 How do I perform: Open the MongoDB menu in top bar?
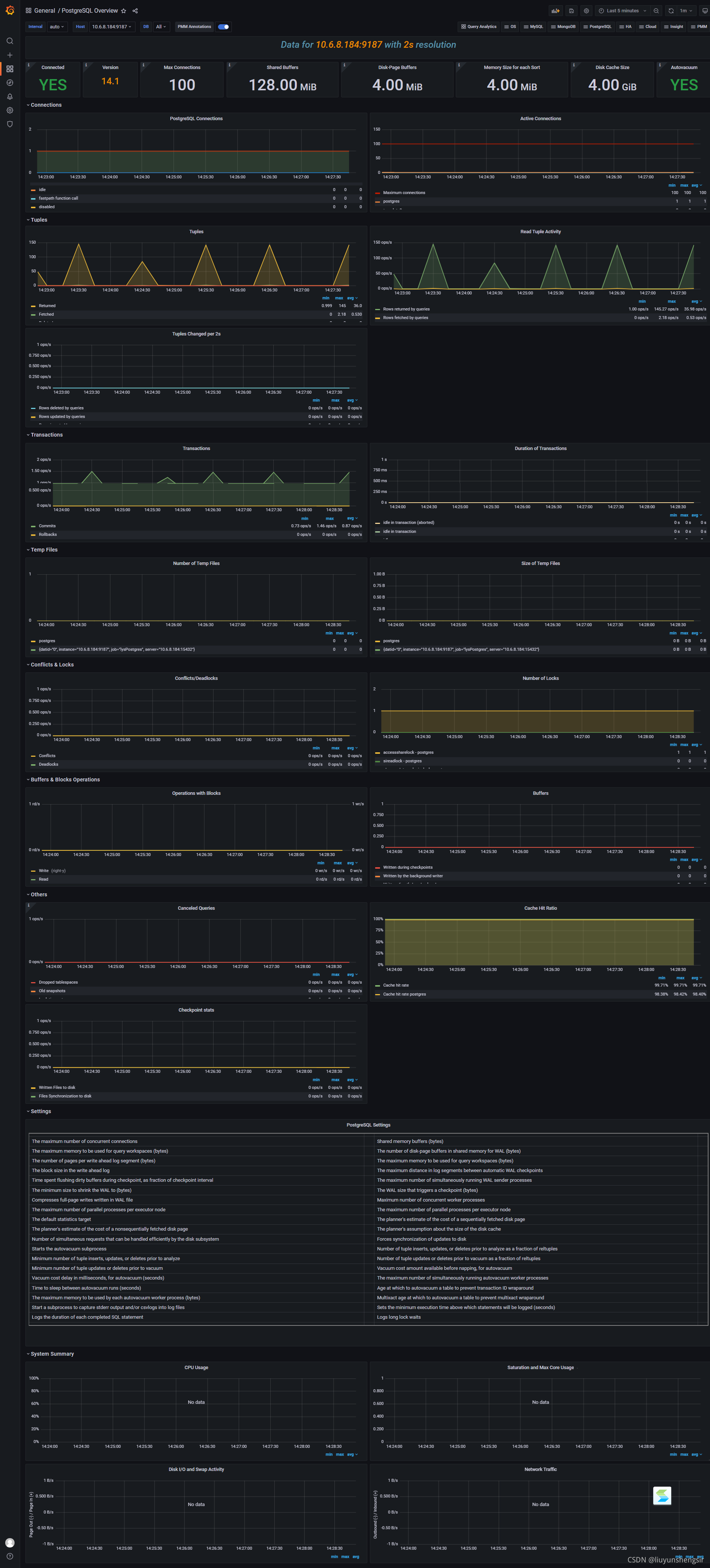point(563,27)
